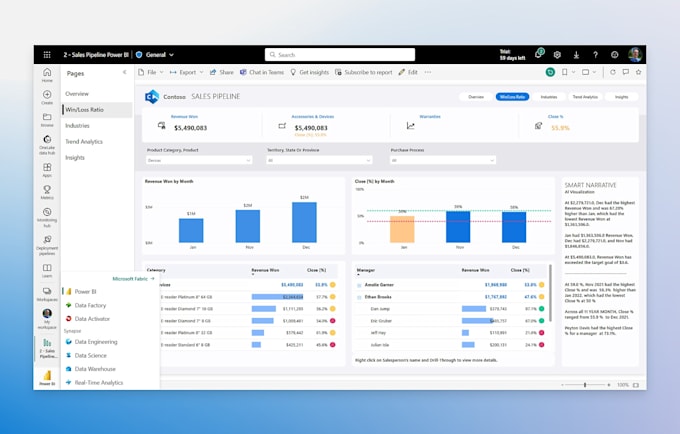The width and height of the screenshot is (680, 434).
Task: Select Win/Loss Ratio in Pages pane
Action: [97, 110]
